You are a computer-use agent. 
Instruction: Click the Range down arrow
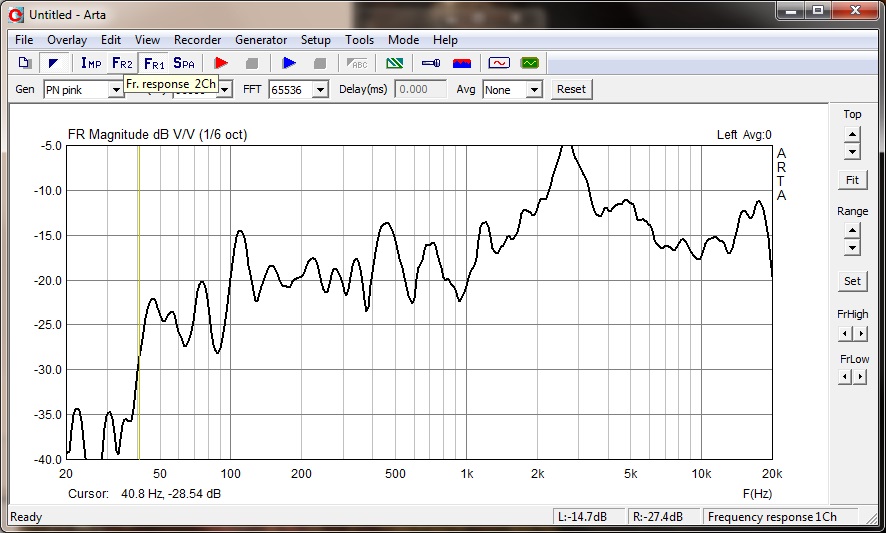coord(852,248)
